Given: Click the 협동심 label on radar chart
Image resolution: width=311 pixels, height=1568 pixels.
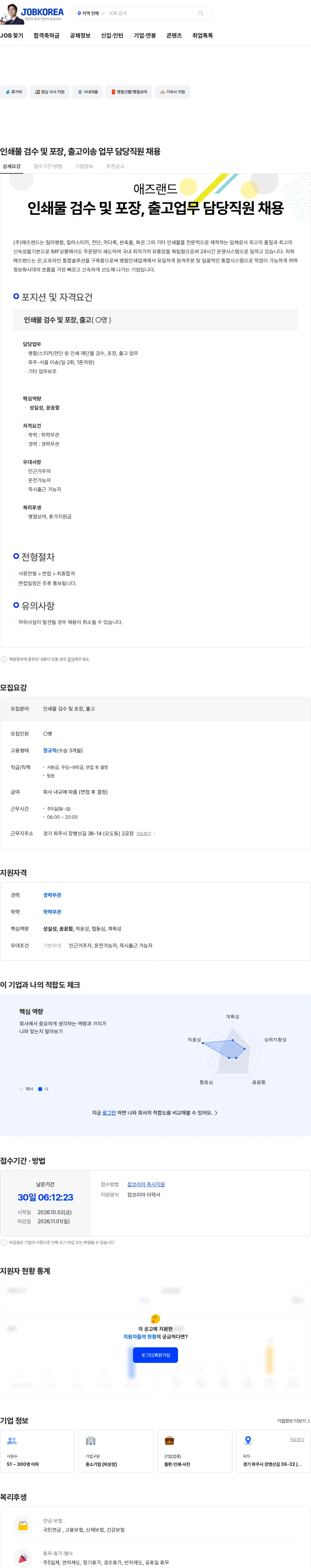Looking at the screenshot, I should click(x=206, y=1082).
